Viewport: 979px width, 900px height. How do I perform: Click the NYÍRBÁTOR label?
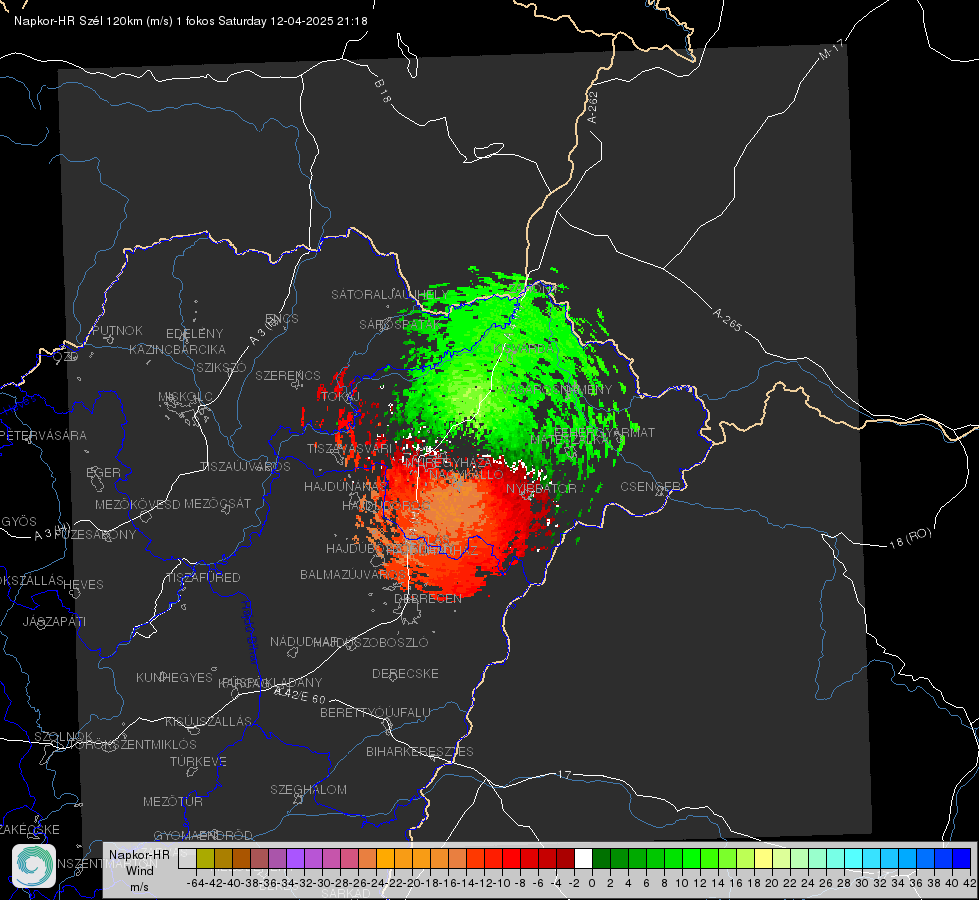(541, 488)
